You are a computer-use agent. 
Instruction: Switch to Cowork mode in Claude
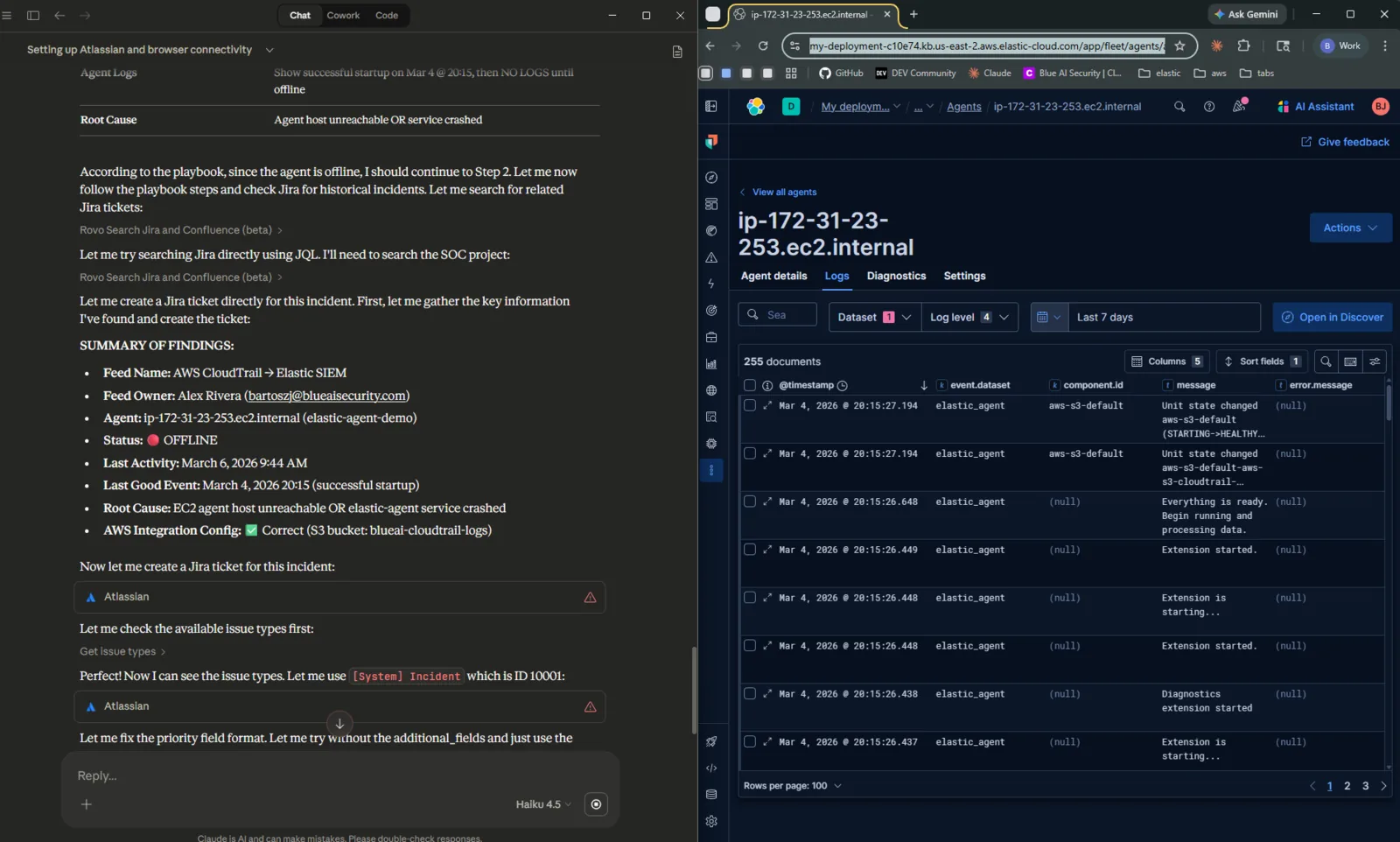pos(343,15)
